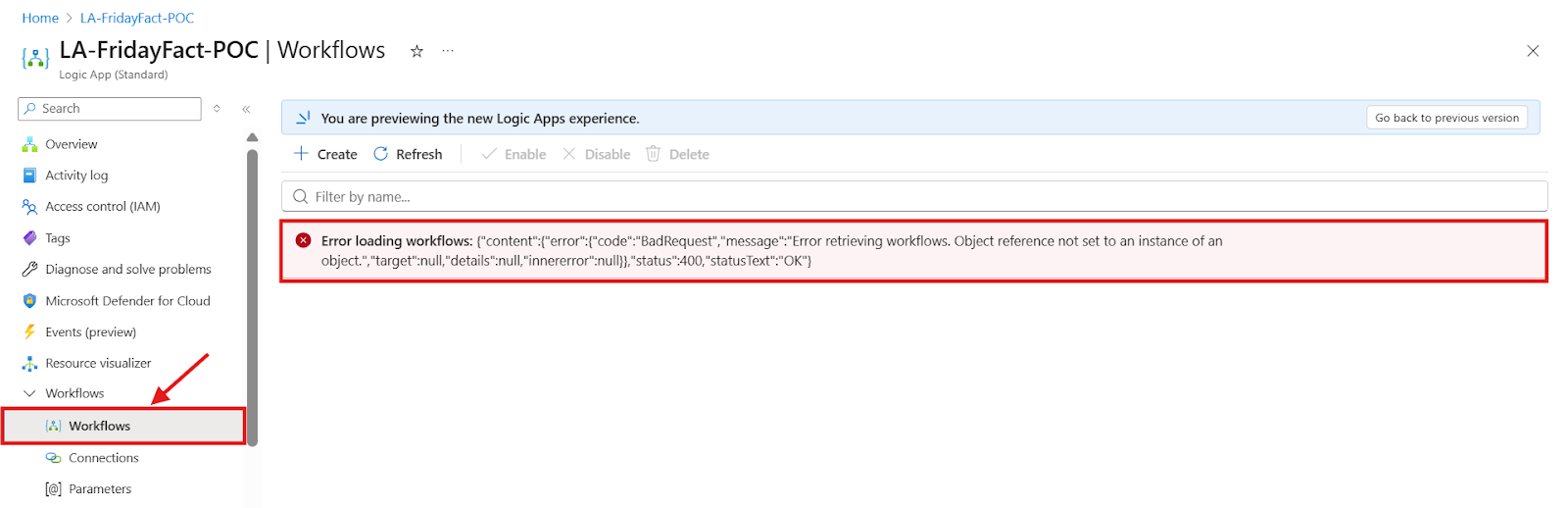This screenshot has width=1568, height=508.
Task: Select Parameters under Workflows
Action: (x=99, y=489)
